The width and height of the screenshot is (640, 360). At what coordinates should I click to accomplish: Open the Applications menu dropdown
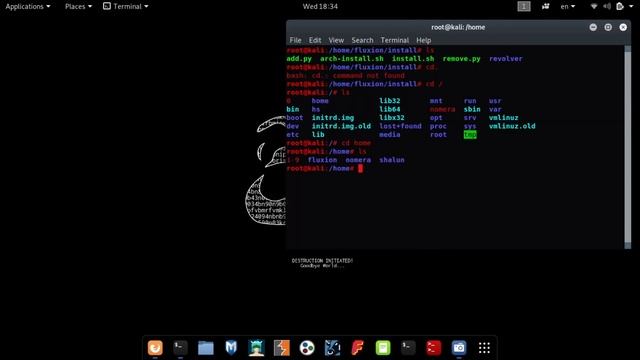point(28,6)
